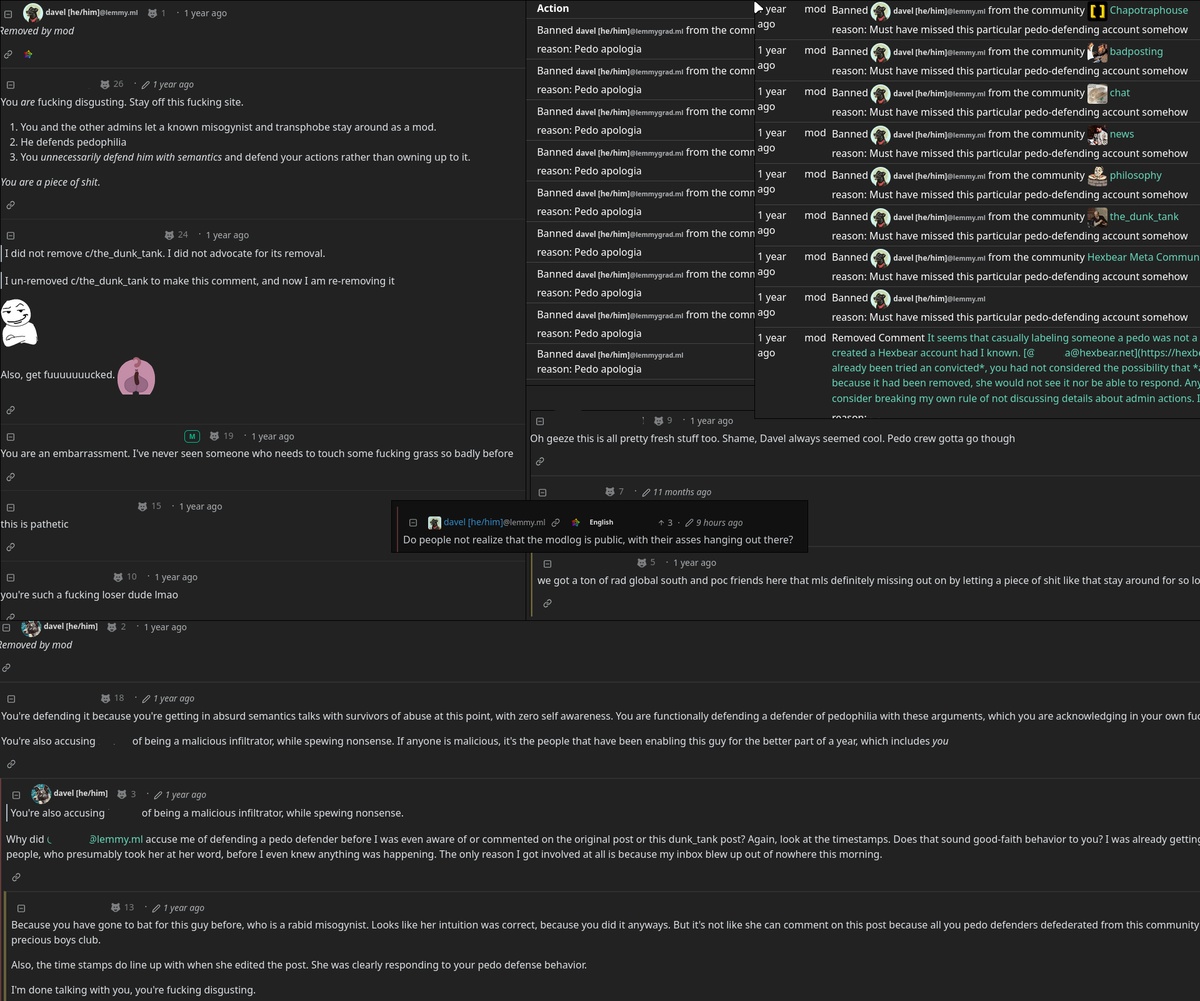Screen dimensions: 1200x1001
Task: Collapse the 'modlog is public' comment
Action: (x=413, y=522)
